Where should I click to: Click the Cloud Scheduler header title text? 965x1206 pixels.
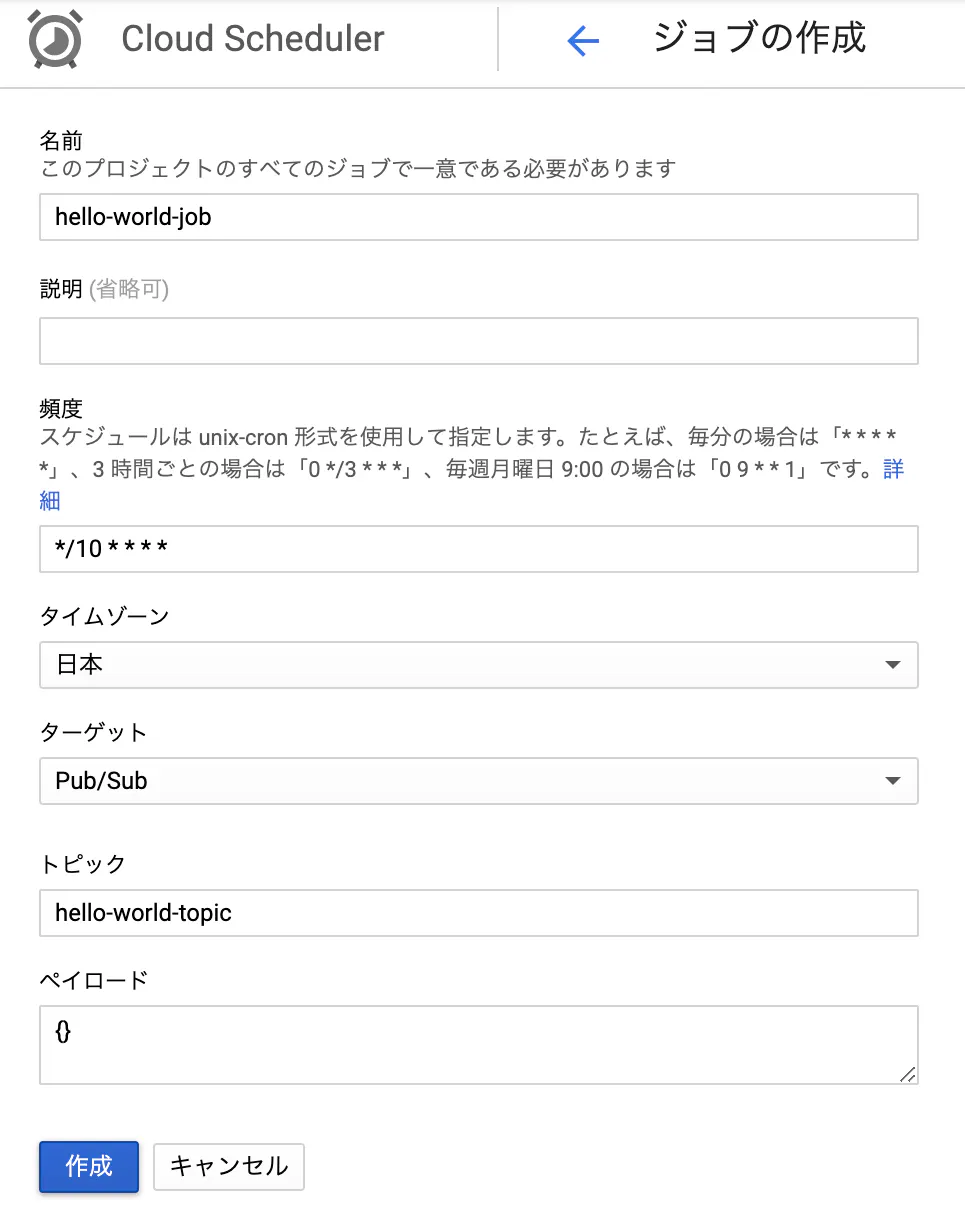pyautogui.click(x=252, y=38)
